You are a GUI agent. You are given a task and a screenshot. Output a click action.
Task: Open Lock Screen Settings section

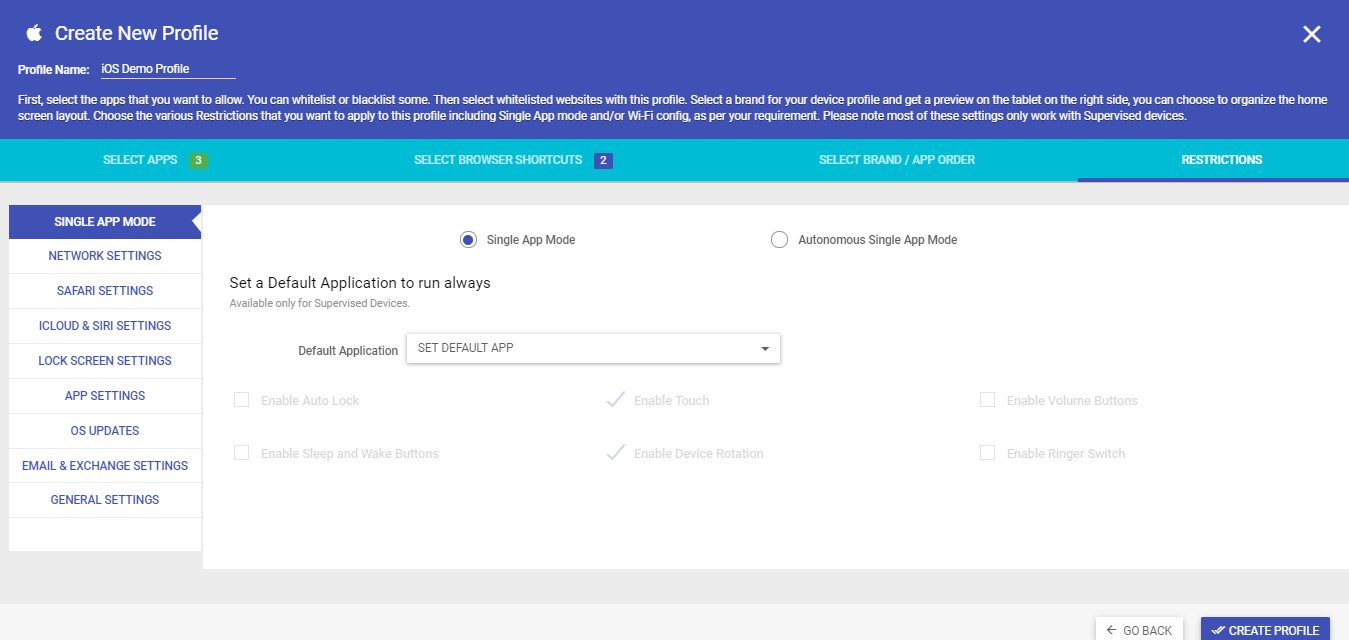105,361
